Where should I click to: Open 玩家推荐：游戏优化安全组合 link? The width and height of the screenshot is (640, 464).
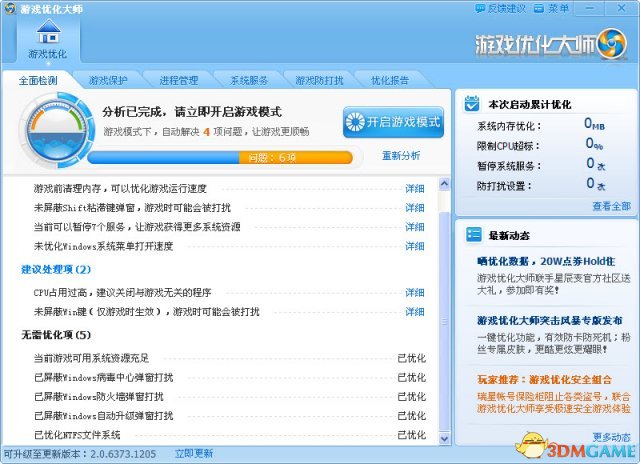click(x=544, y=380)
